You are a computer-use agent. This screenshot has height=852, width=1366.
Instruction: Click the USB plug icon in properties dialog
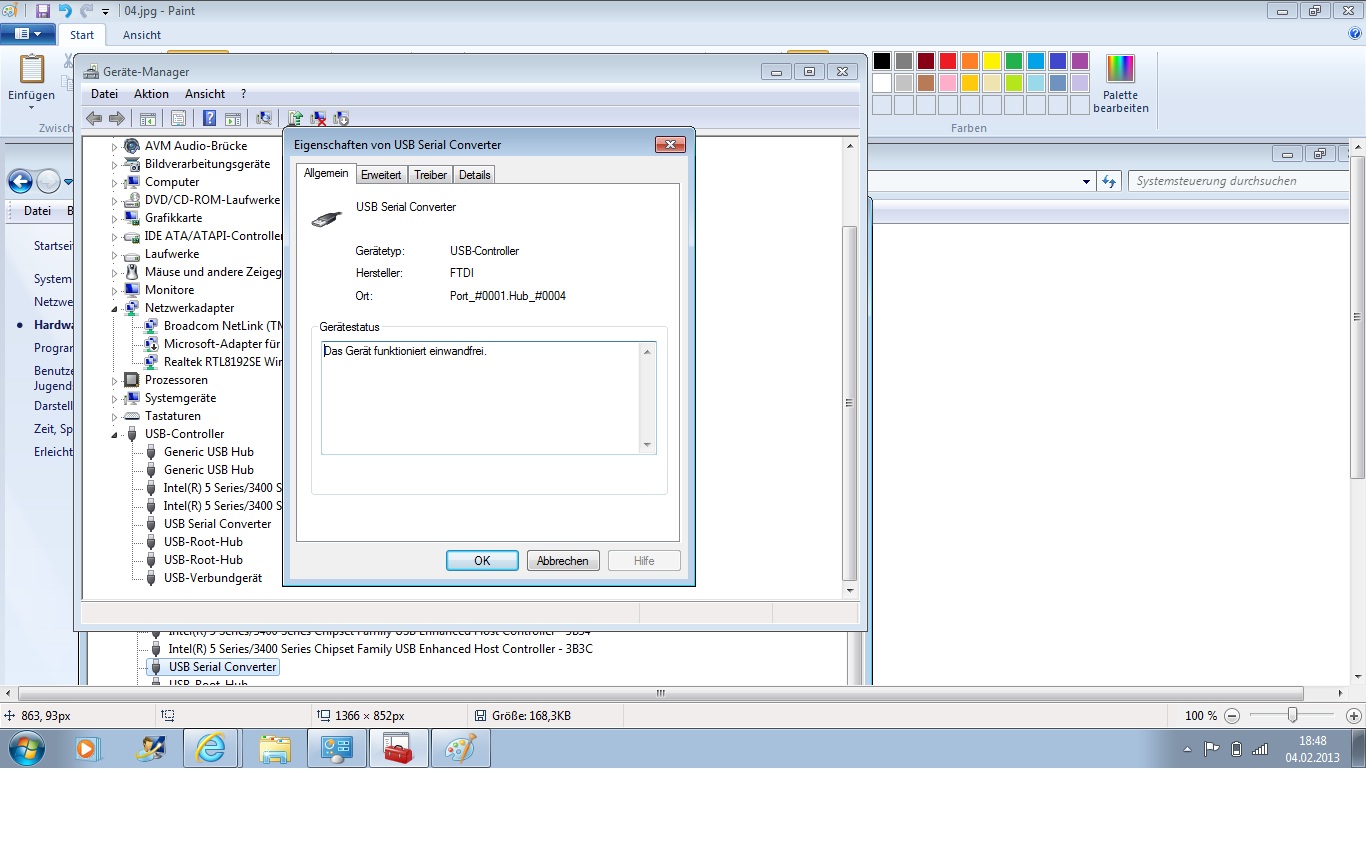326,217
